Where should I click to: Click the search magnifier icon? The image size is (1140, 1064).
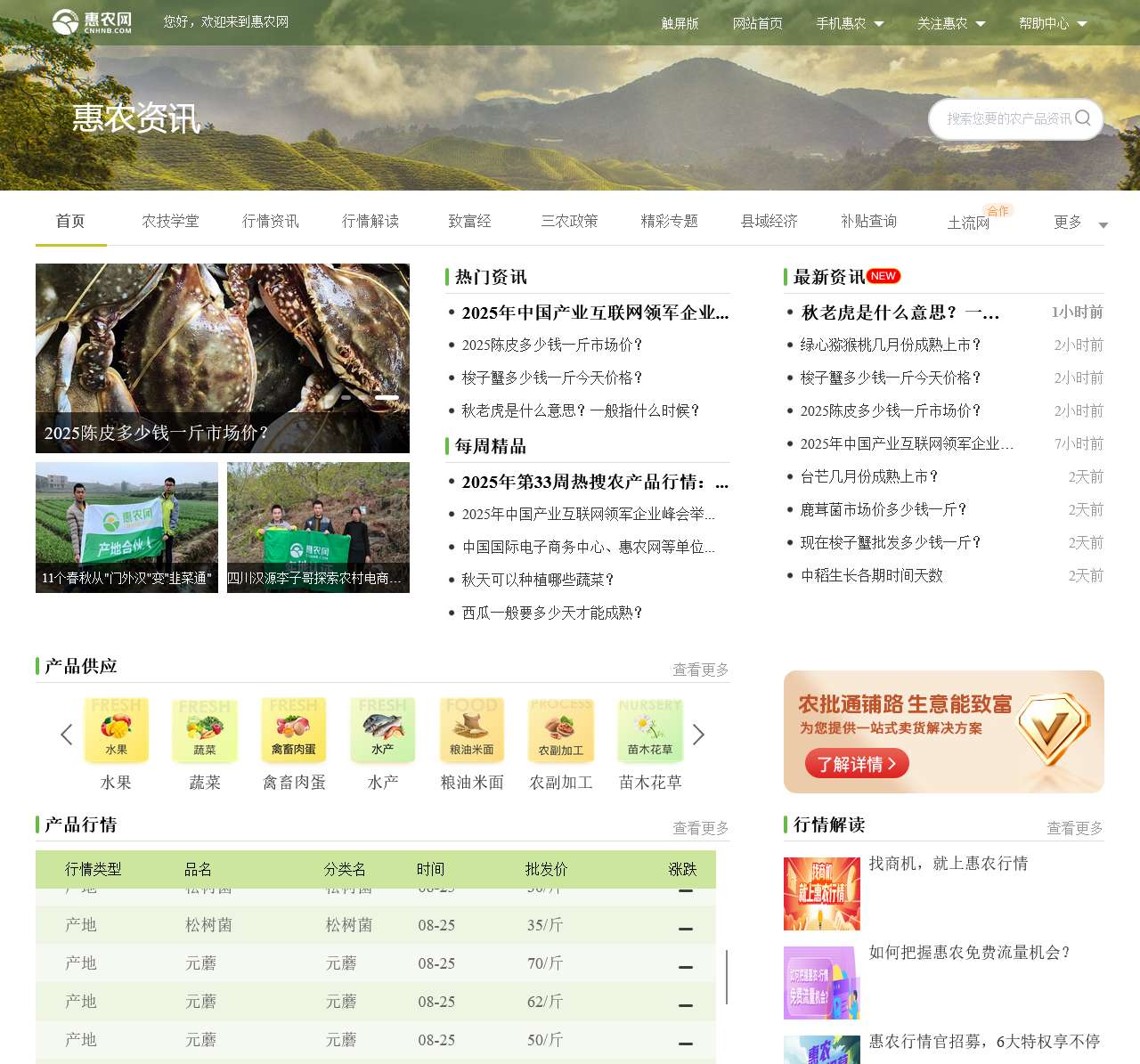point(1083,118)
